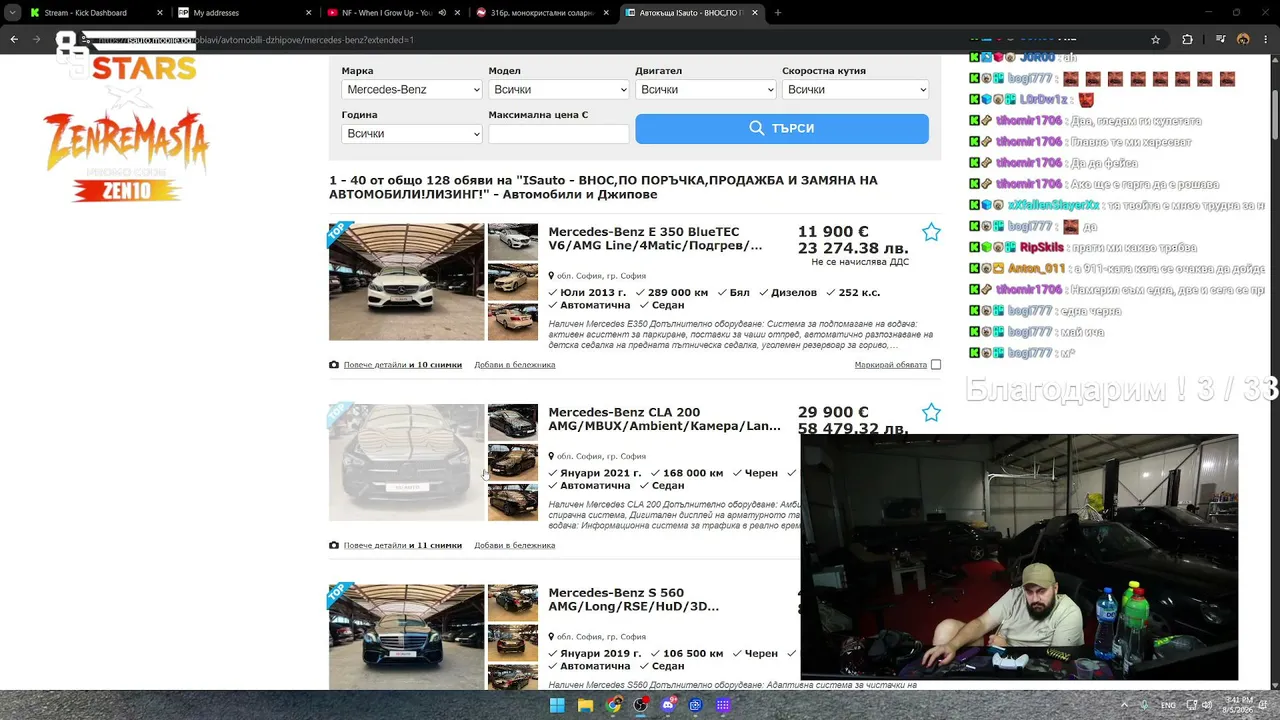Open the network icon in the system tray
The image size is (1280, 720).
coord(1192,705)
